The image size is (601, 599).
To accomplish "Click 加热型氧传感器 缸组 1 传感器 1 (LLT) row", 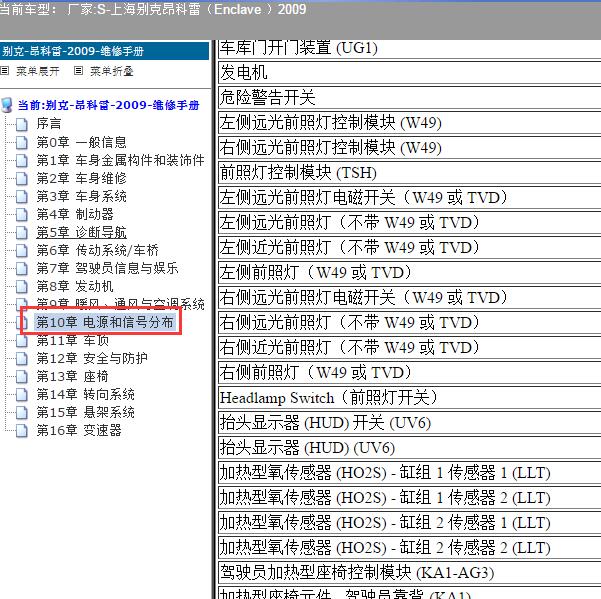I will click(x=409, y=473).
